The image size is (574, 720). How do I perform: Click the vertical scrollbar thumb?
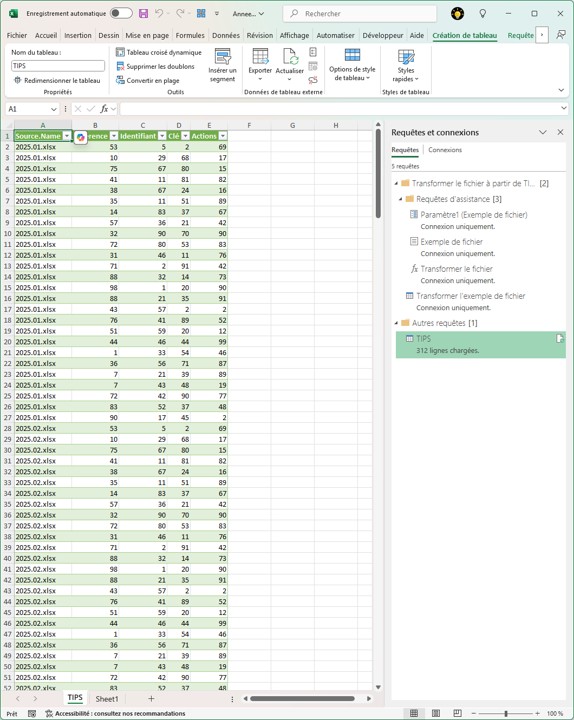point(378,174)
